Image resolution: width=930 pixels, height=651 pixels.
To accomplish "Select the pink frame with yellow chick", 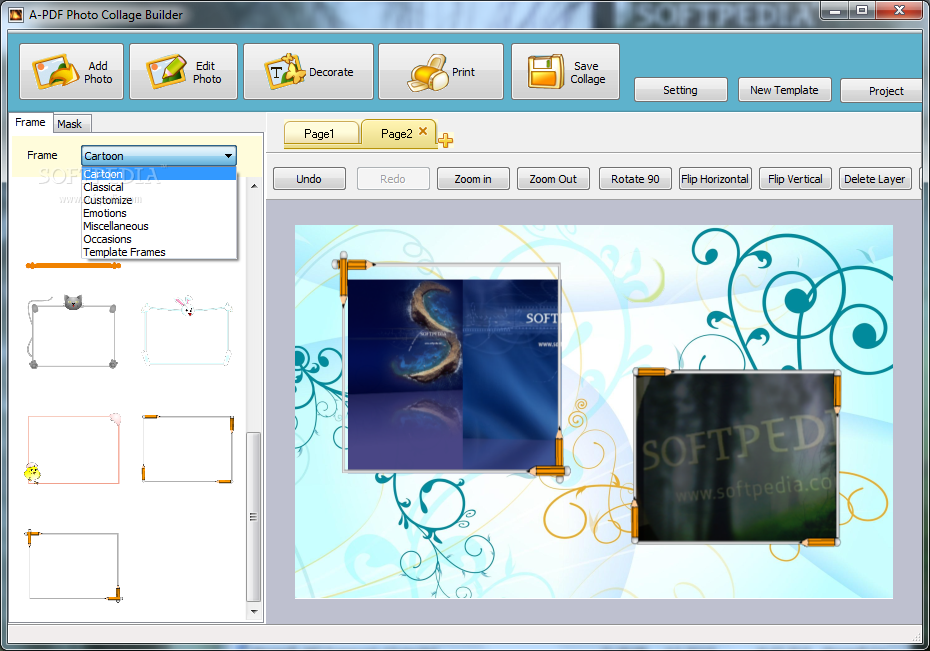I will click(74, 449).
